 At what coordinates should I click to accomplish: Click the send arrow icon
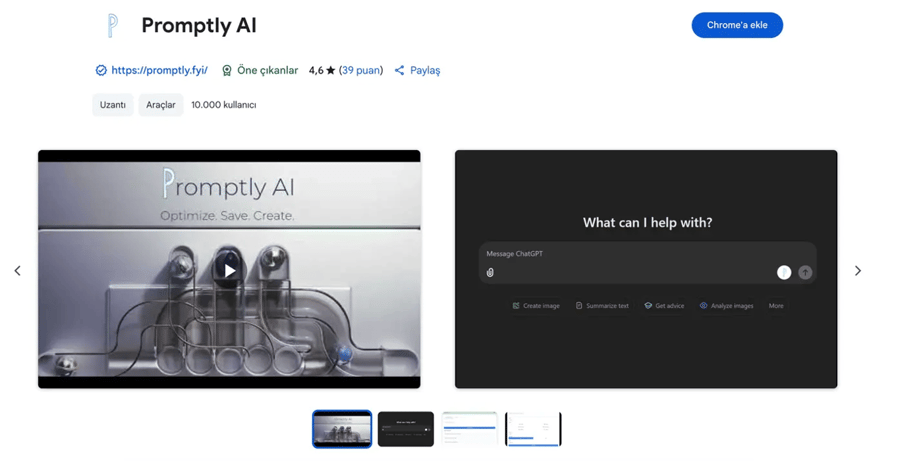pos(805,272)
